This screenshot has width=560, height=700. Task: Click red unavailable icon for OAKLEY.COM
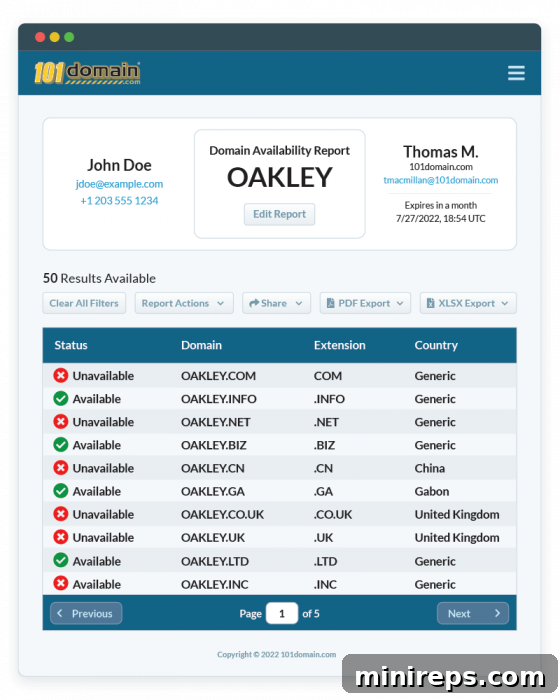click(x=61, y=375)
